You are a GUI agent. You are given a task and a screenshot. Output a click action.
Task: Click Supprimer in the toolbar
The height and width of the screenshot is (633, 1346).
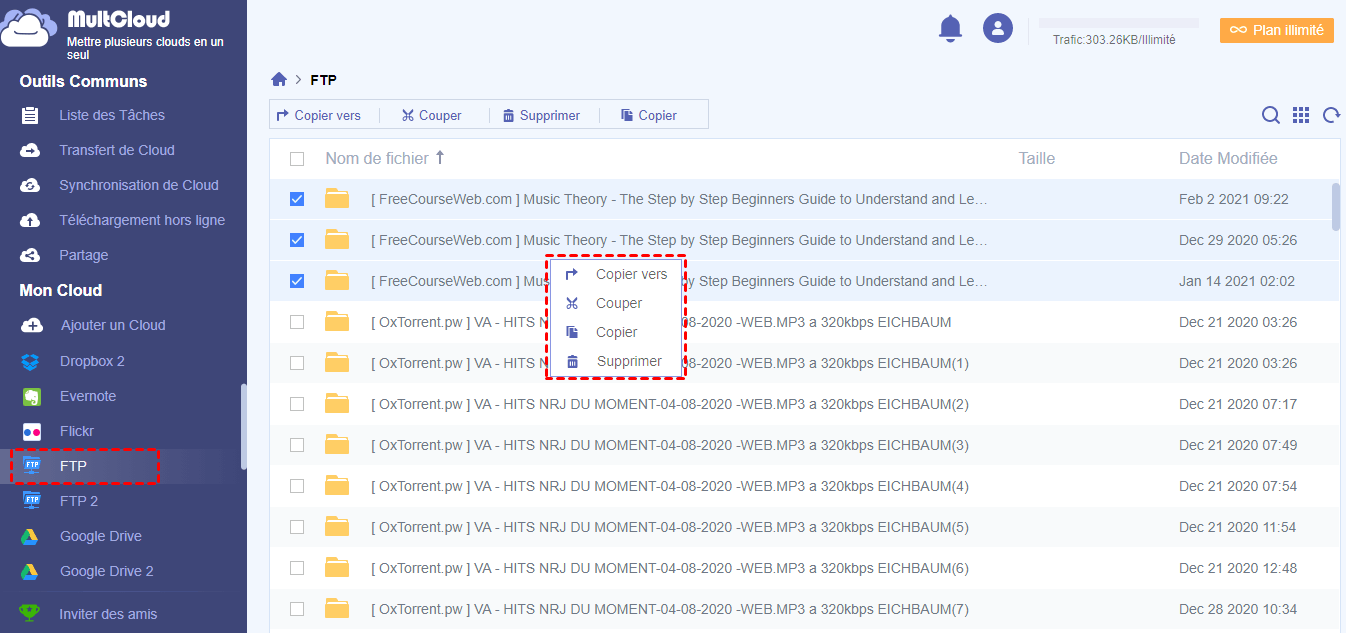pos(541,115)
